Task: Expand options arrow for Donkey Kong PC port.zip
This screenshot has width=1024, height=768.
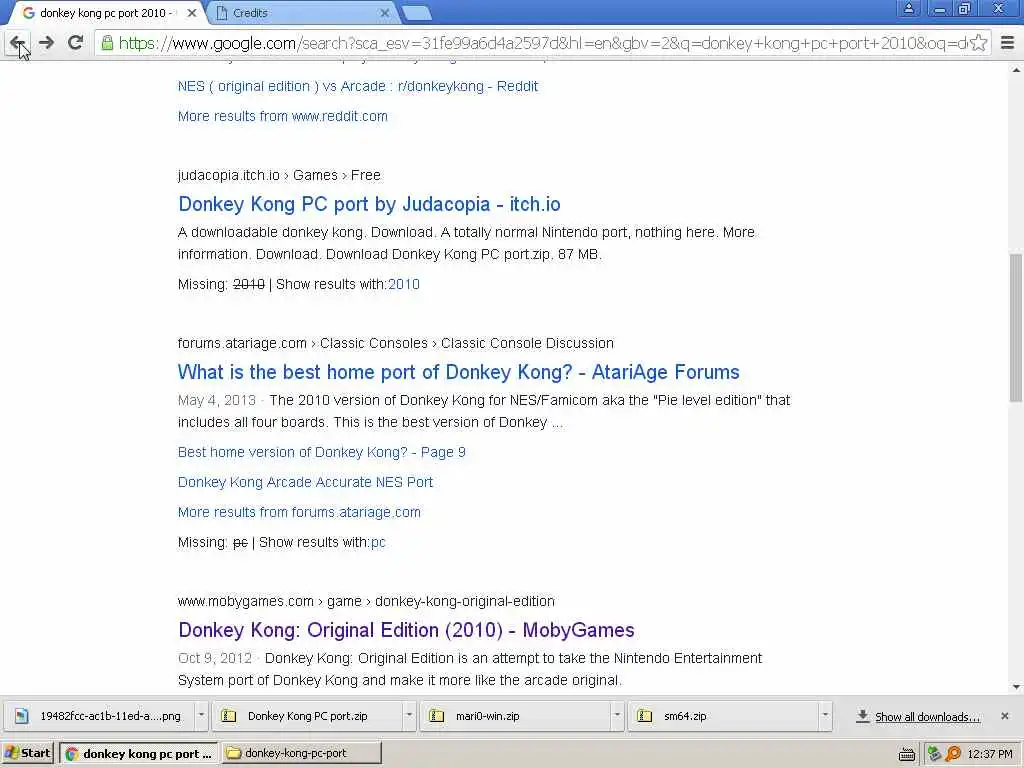Action: (x=409, y=716)
